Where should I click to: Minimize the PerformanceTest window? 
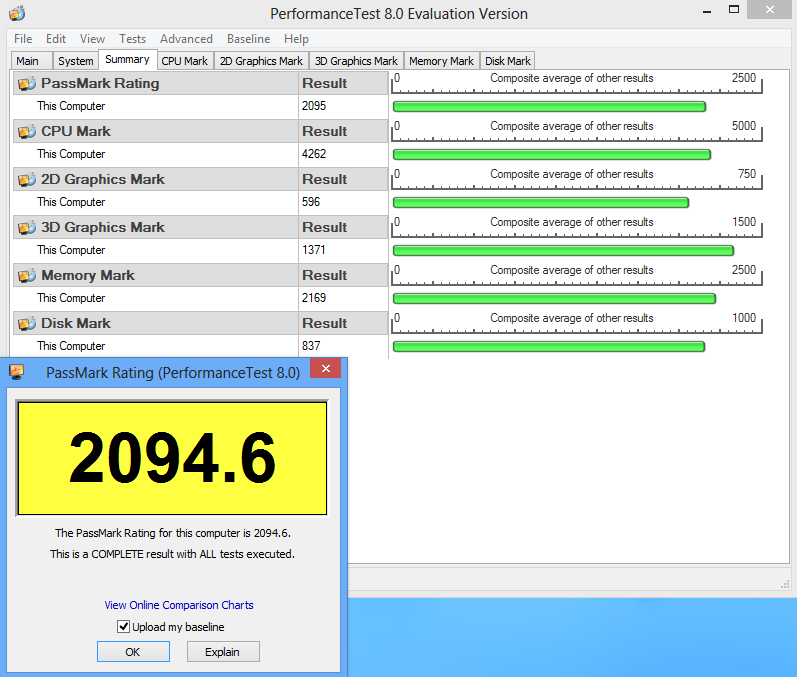[x=707, y=12]
